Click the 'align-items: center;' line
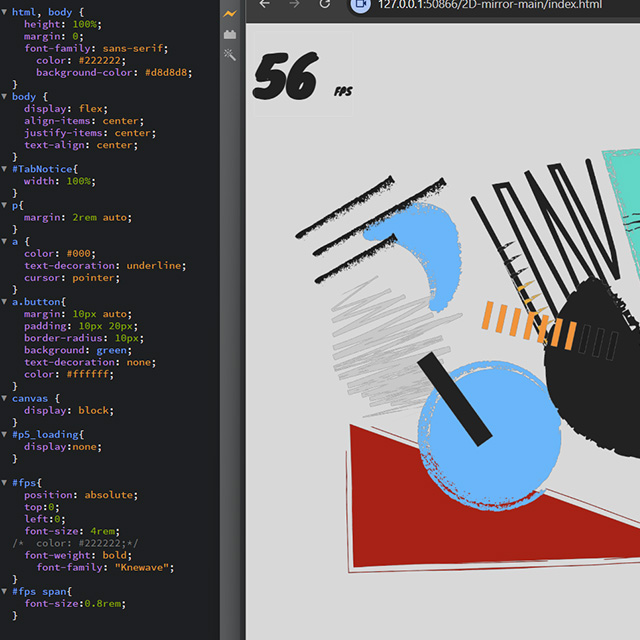Screen dimensions: 640x640 click(84, 121)
